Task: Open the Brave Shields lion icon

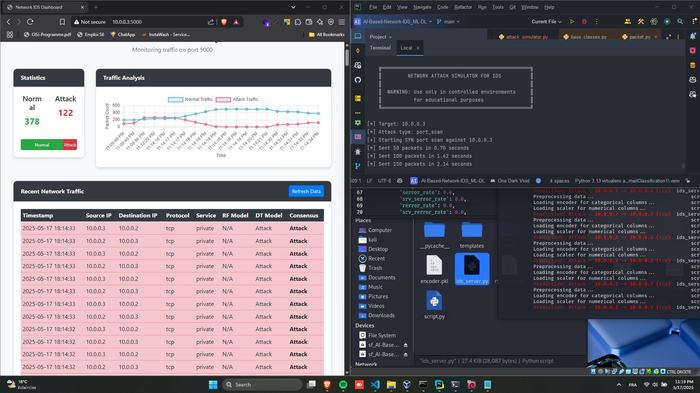Action: pos(224,21)
